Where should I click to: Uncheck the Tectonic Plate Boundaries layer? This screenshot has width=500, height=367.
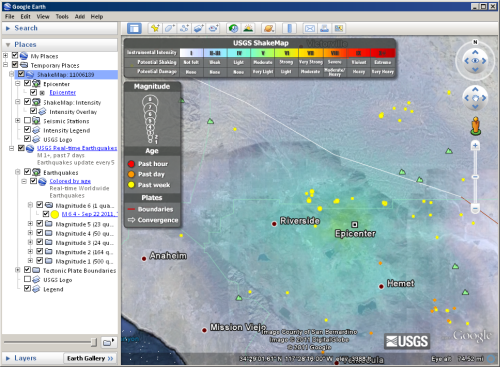pyautogui.click(x=28, y=270)
